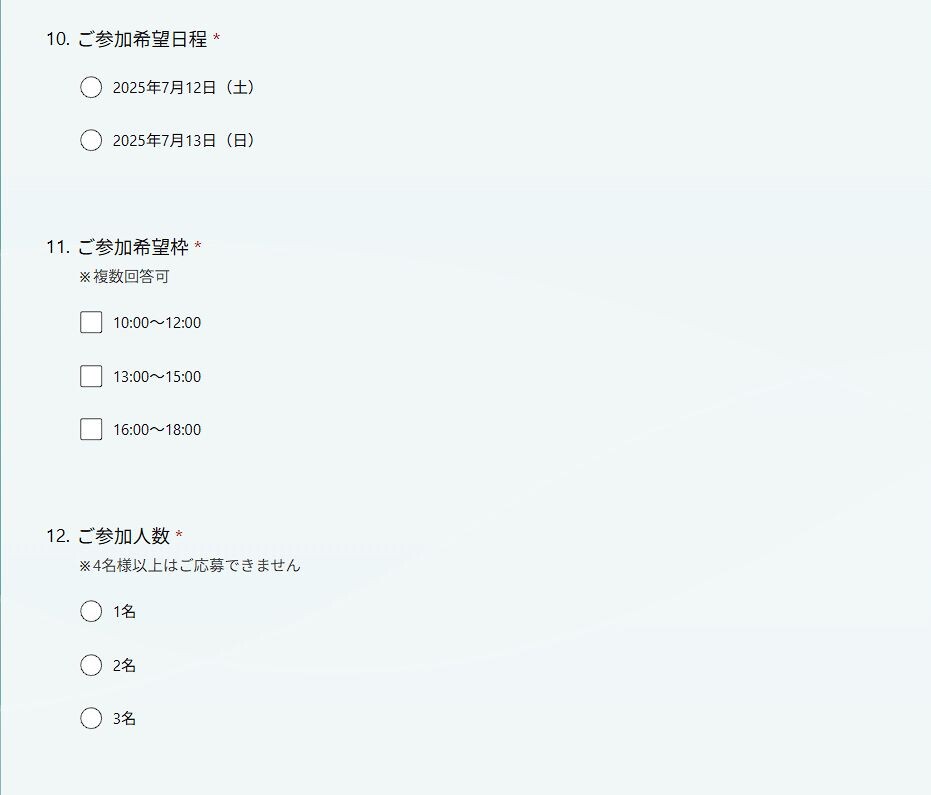
Task: Pick the 1名 radio circle
Action: tap(91, 611)
